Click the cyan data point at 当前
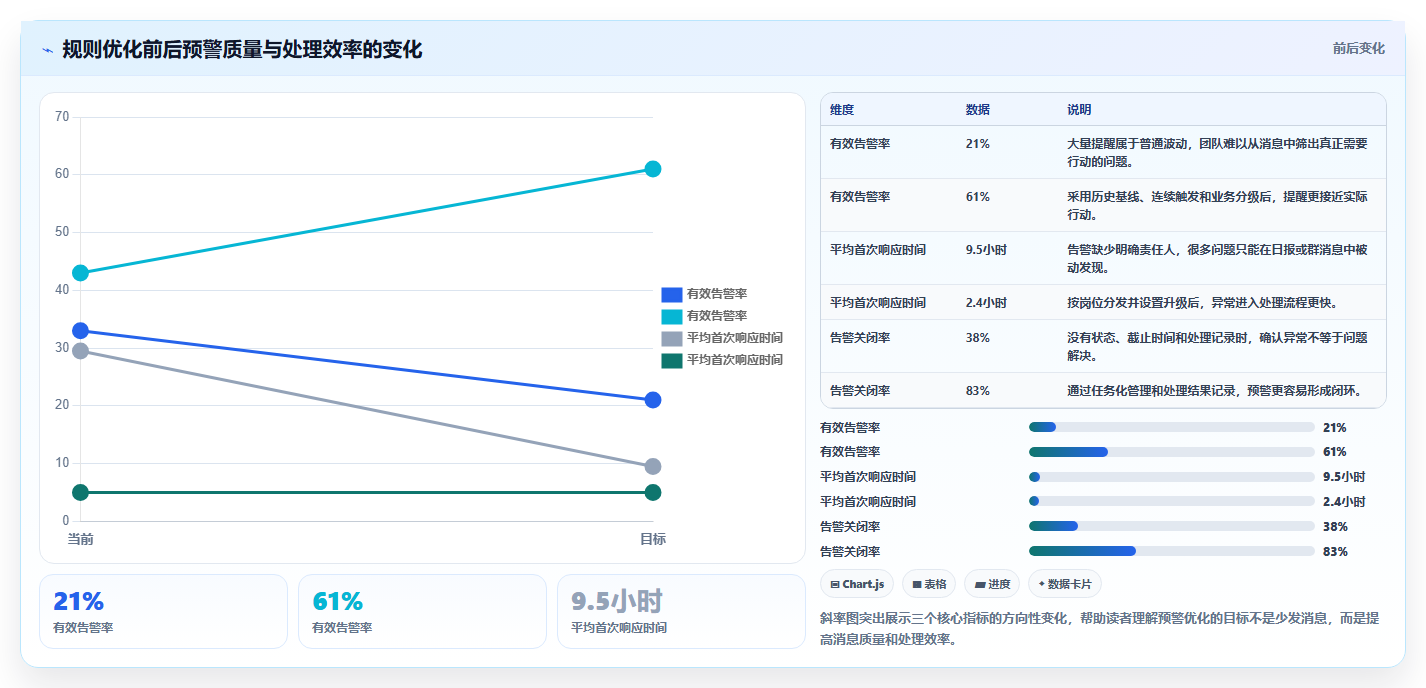Viewport: 1426px width, 688px height. (x=81, y=273)
